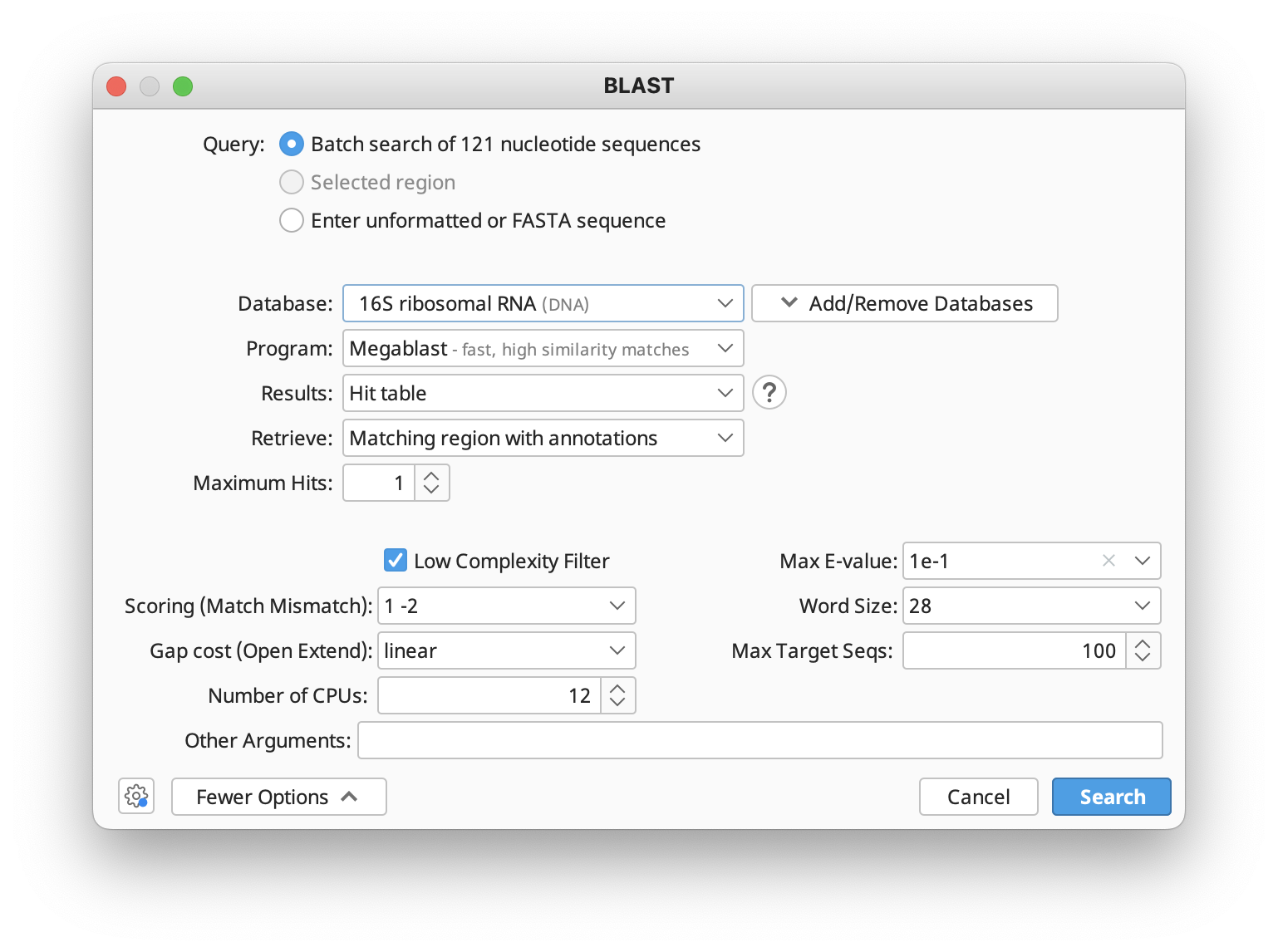Open the Database dropdown showing 16S ribosomal RNA
This screenshot has width=1278, height=952.
click(x=543, y=303)
